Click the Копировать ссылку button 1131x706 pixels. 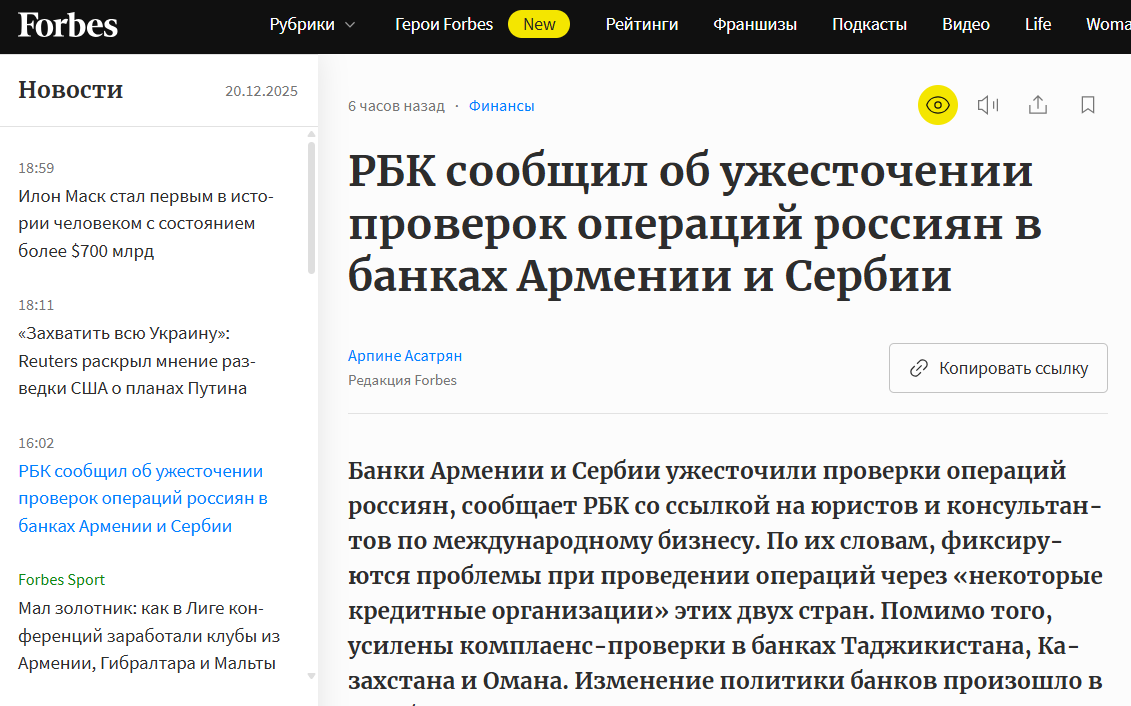(x=998, y=368)
